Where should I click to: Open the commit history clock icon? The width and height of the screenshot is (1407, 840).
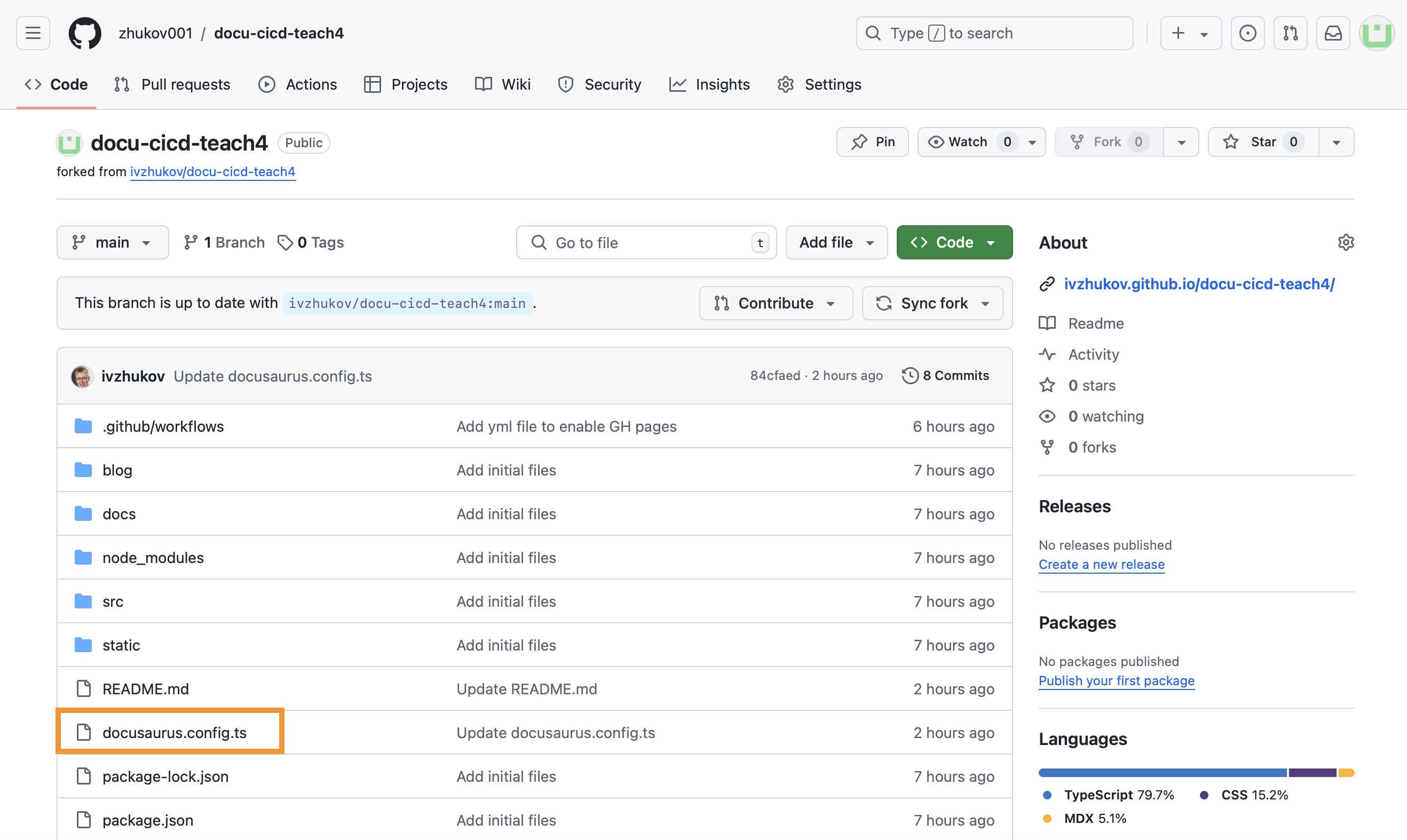tap(910, 375)
